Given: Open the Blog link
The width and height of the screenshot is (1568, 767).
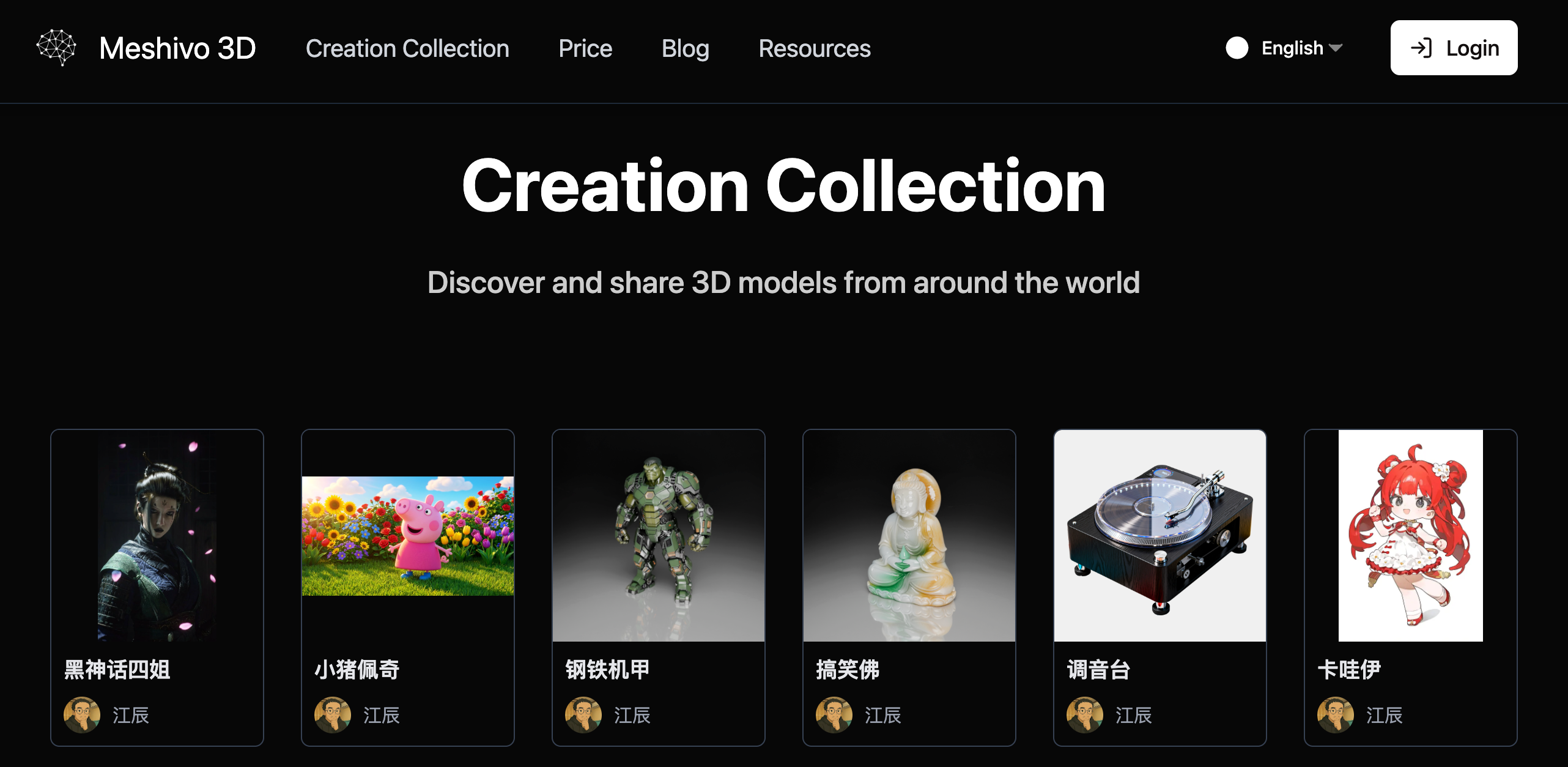Looking at the screenshot, I should [686, 48].
